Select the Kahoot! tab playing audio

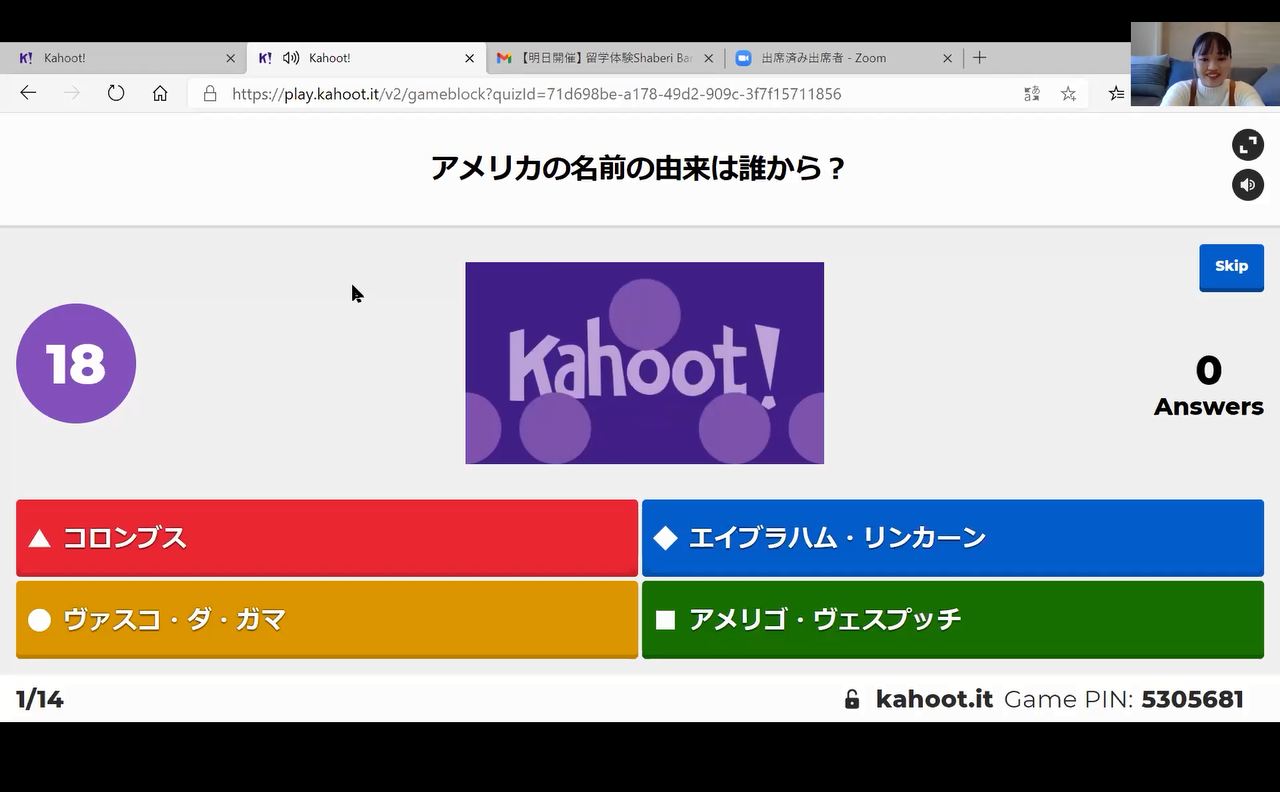[366, 58]
